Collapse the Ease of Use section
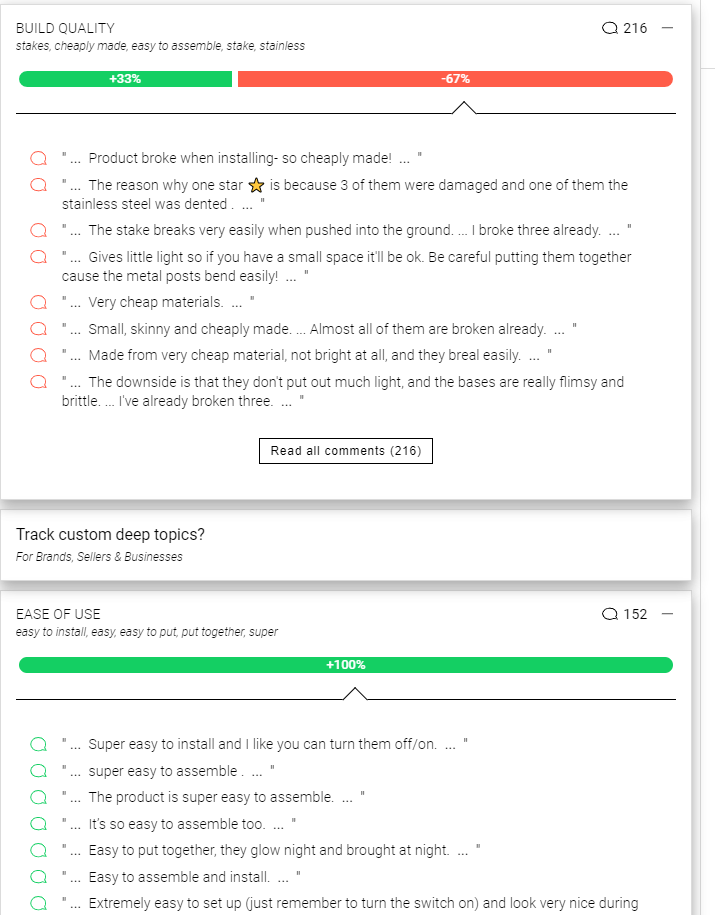715x915 pixels. (667, 614)
